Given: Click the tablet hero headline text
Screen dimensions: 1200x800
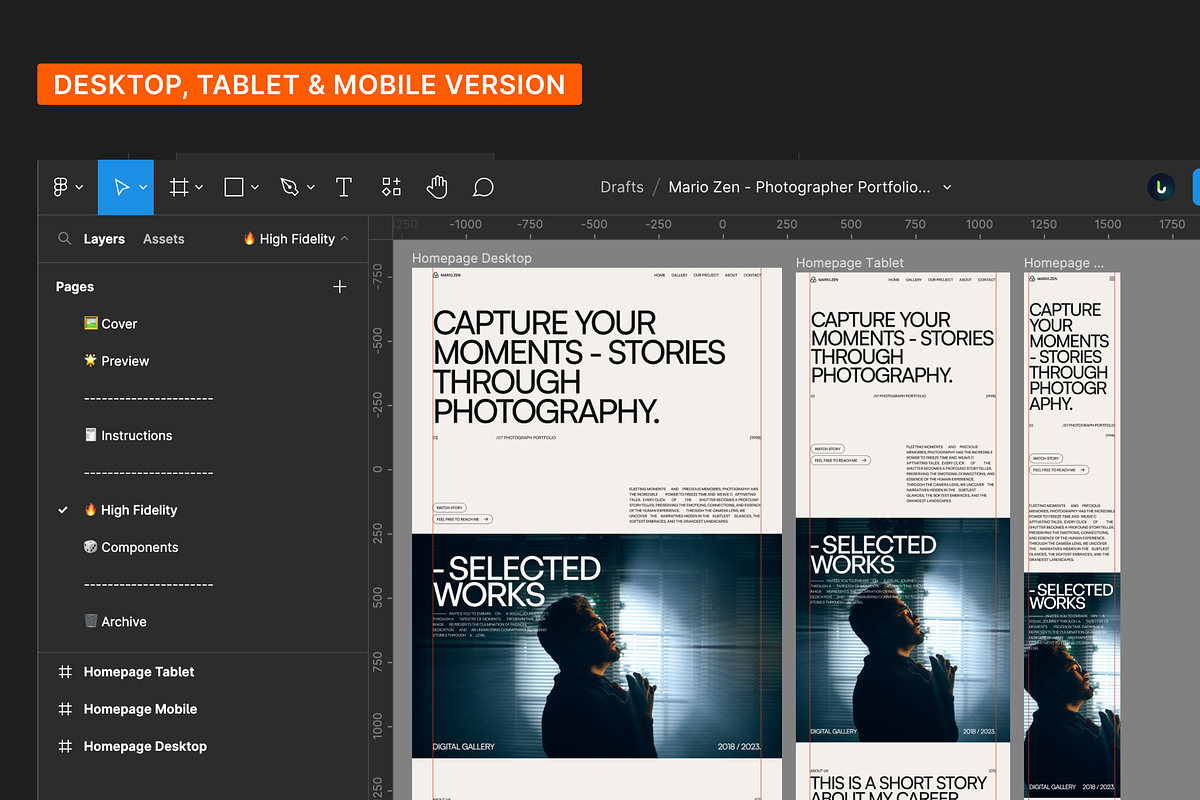Looking at the screenshot, I should 902,348.
